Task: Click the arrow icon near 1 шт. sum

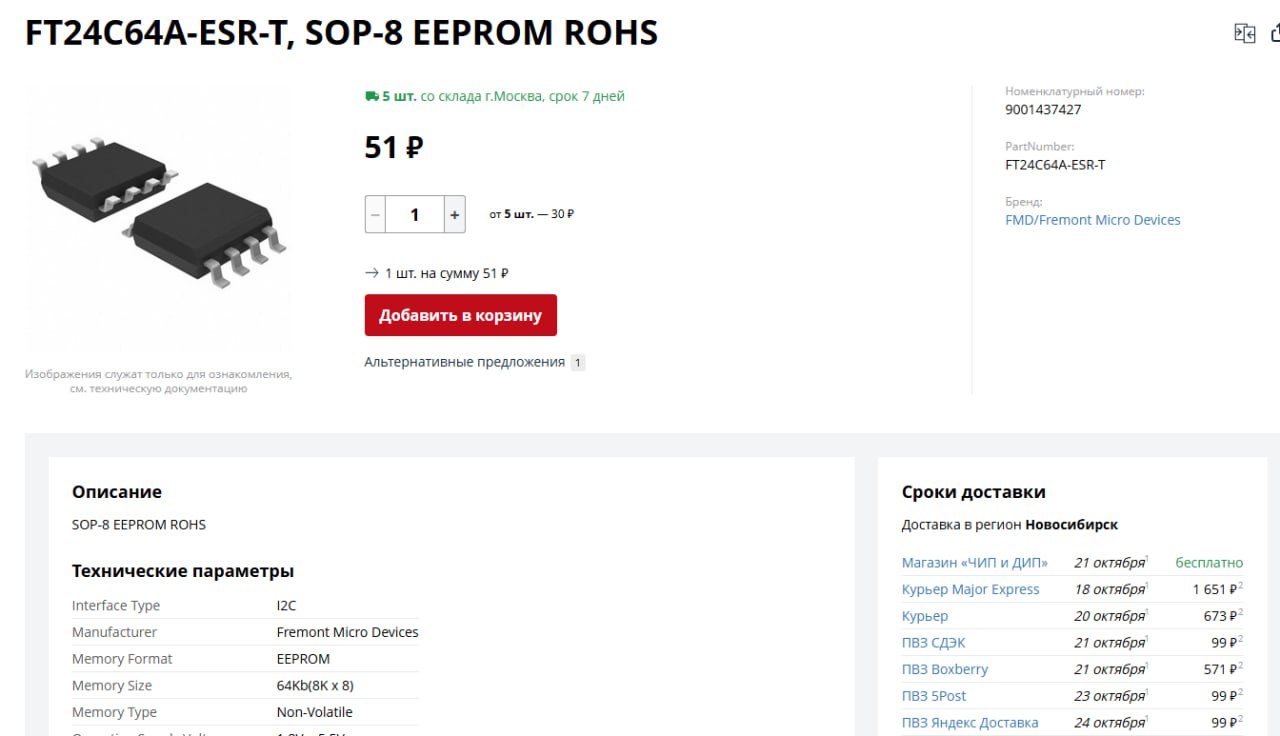Action: [x=372, y=273]
